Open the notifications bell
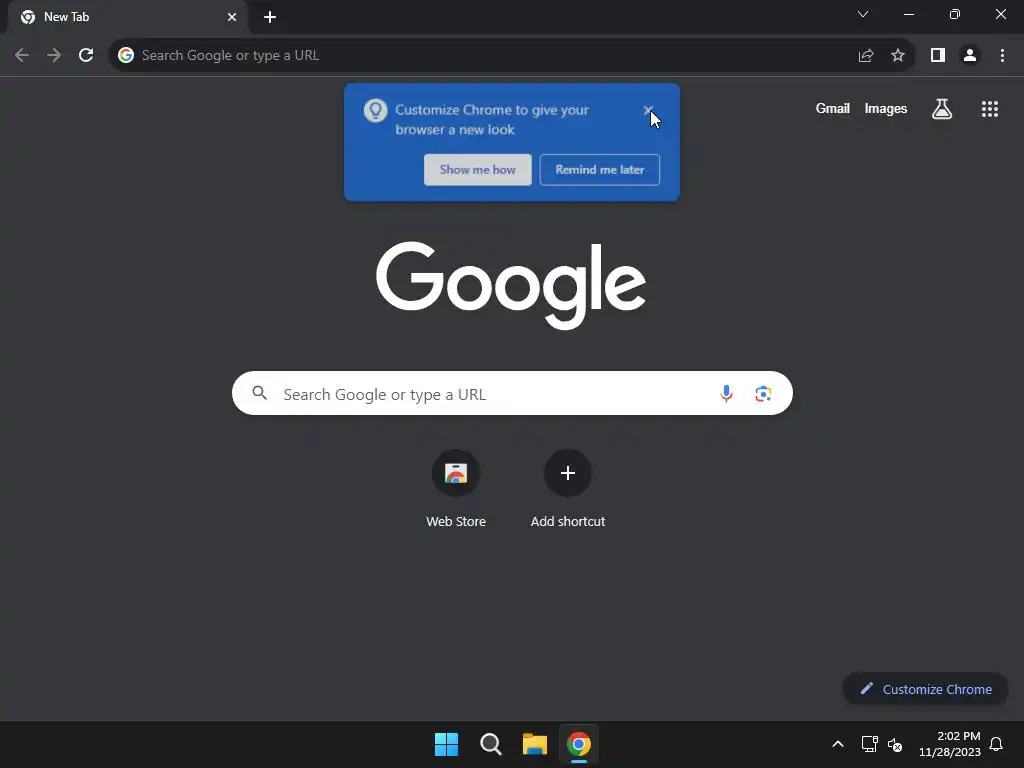This screenshot has width=1024, height=768. click(x=996, y=744)
